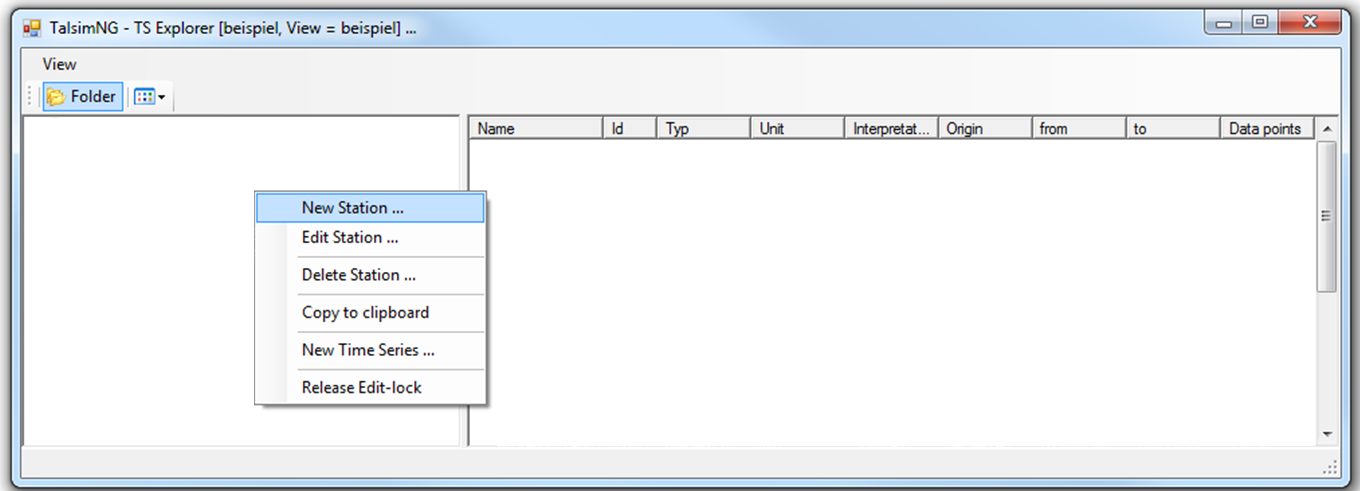
Task: Select New Time Series ... option
Action: pyautogui.click(x=368, y=350)
